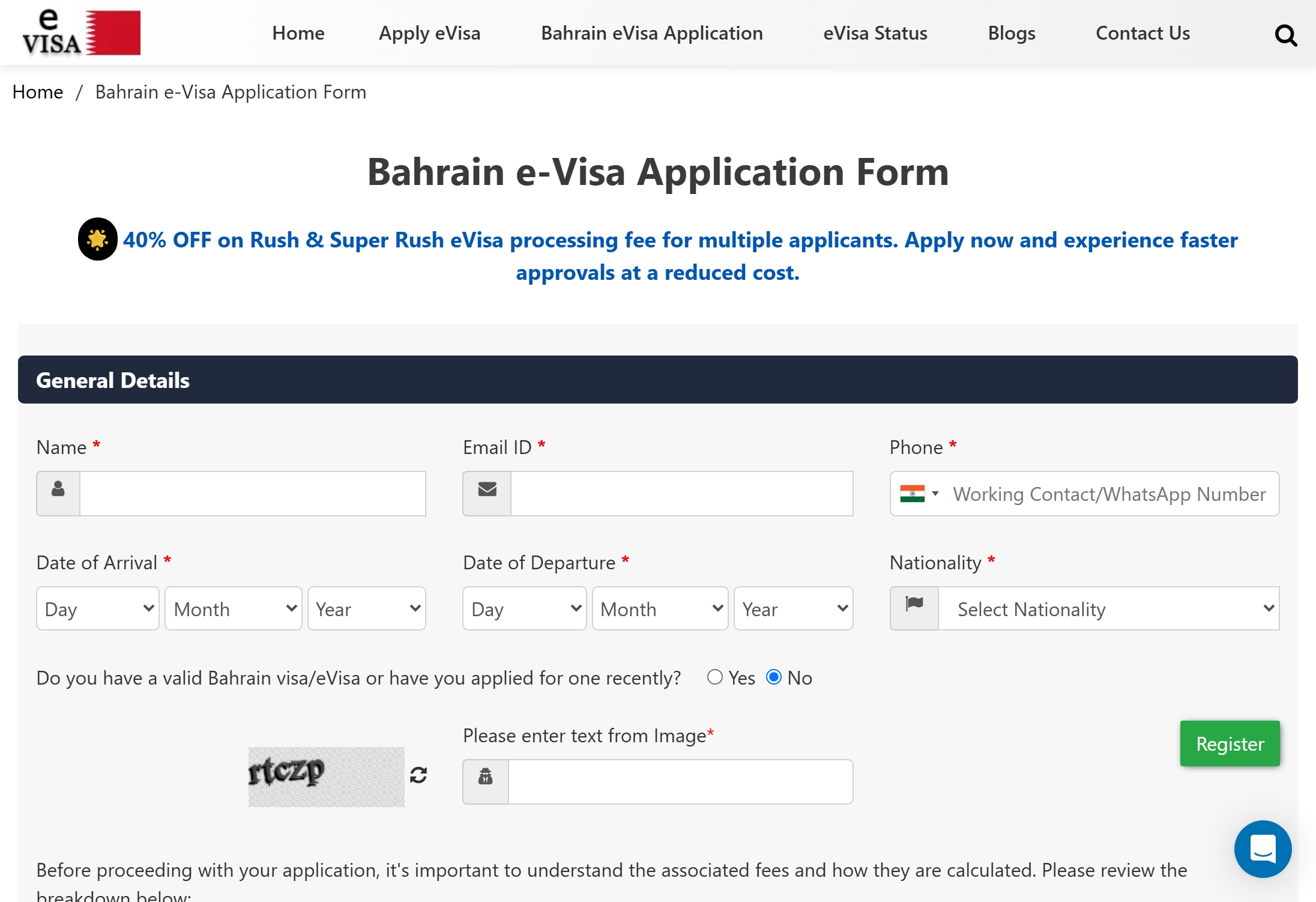Select No for valid Bahrain visa
Viewport: 1316px width, 902px height.
pyautogui.click(x=774, y=677)
